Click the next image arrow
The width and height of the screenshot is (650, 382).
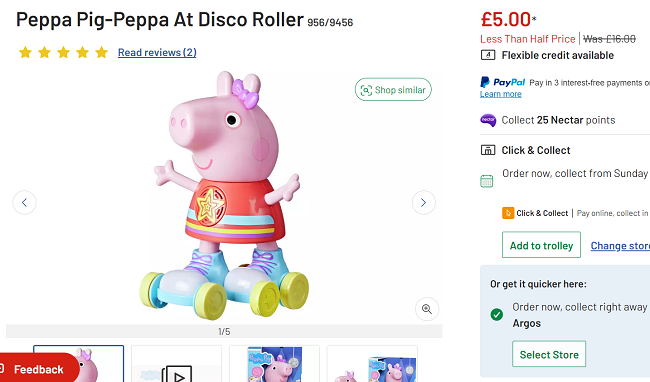(x=423, y=203)
